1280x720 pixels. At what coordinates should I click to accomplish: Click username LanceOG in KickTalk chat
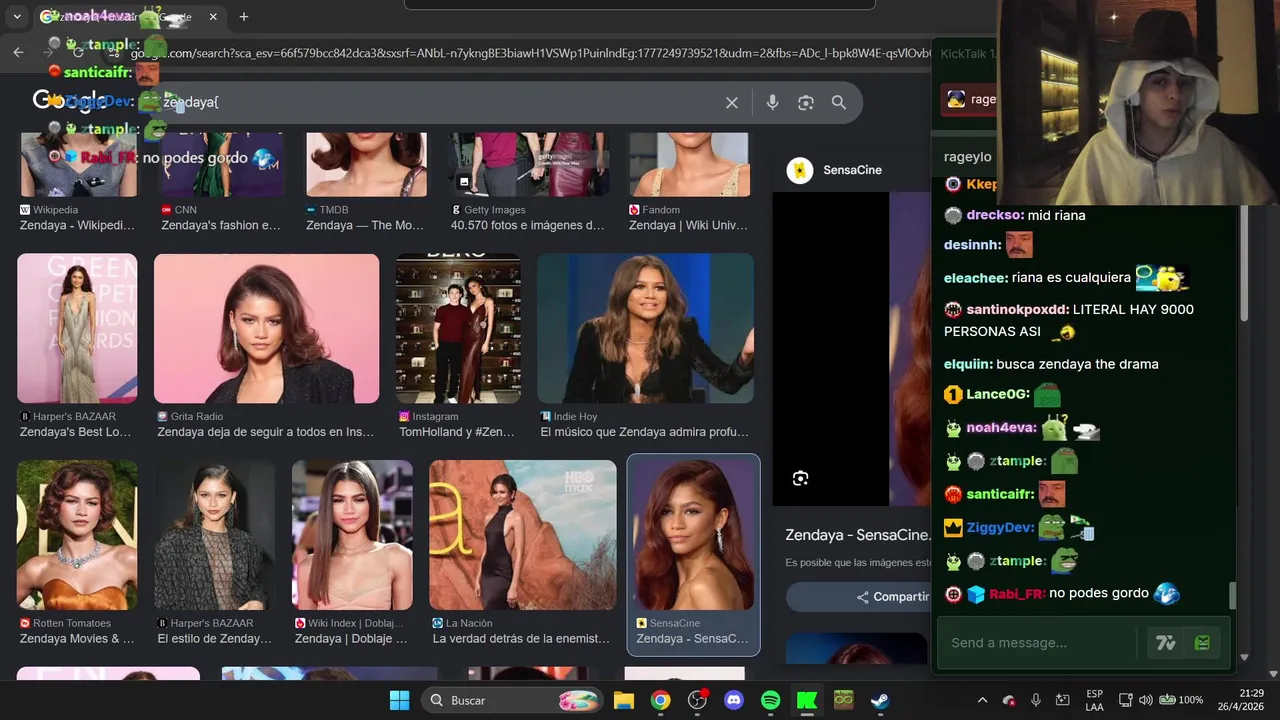[997, 394]
